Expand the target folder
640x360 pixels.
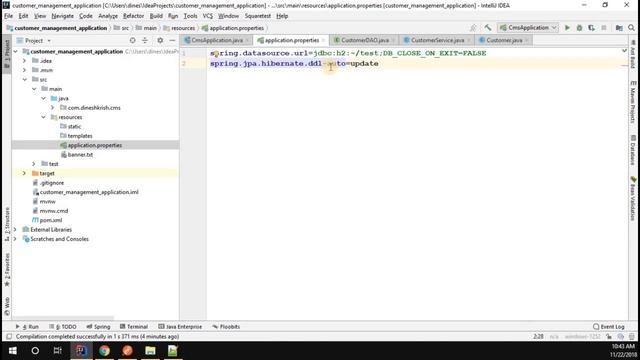pos(24,173)
